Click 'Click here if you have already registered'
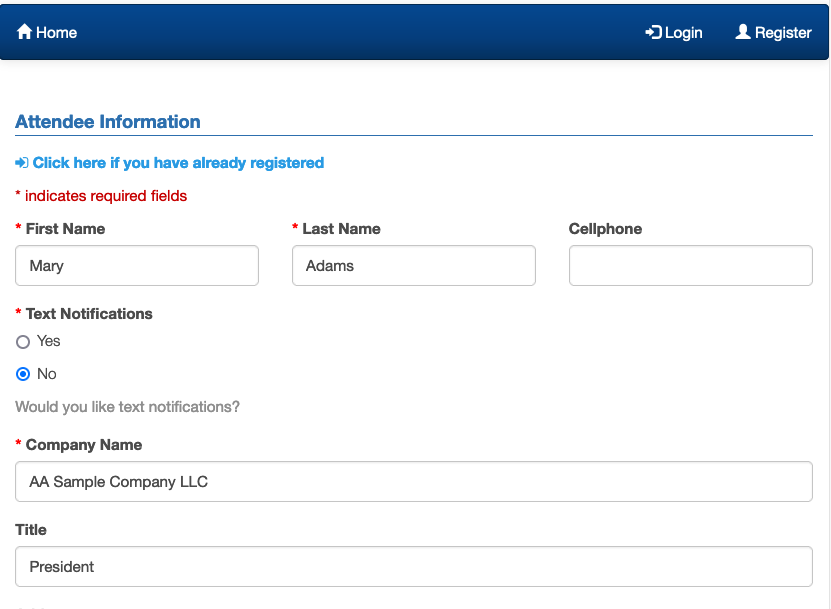The width and height of the screenshot is (831, 609). (178, 162)
